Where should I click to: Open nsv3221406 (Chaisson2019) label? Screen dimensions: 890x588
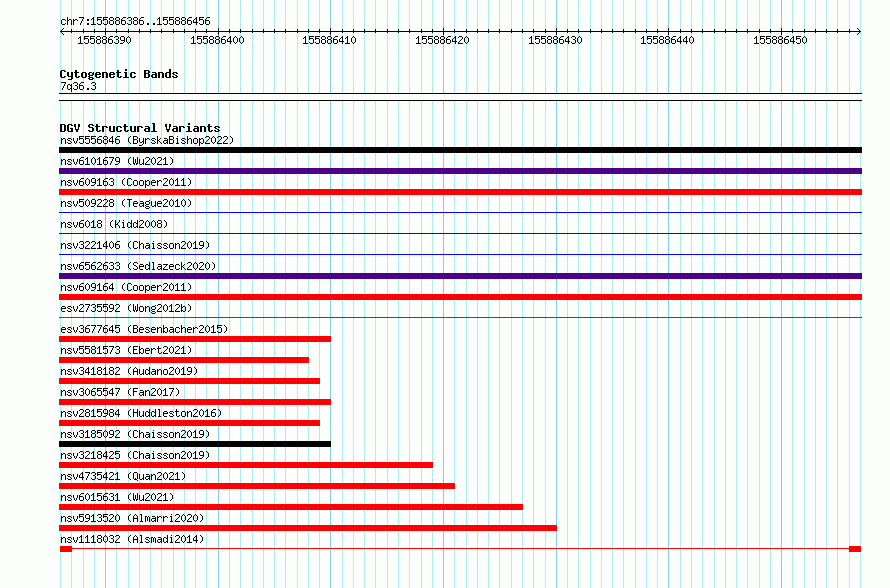[135, 245]
